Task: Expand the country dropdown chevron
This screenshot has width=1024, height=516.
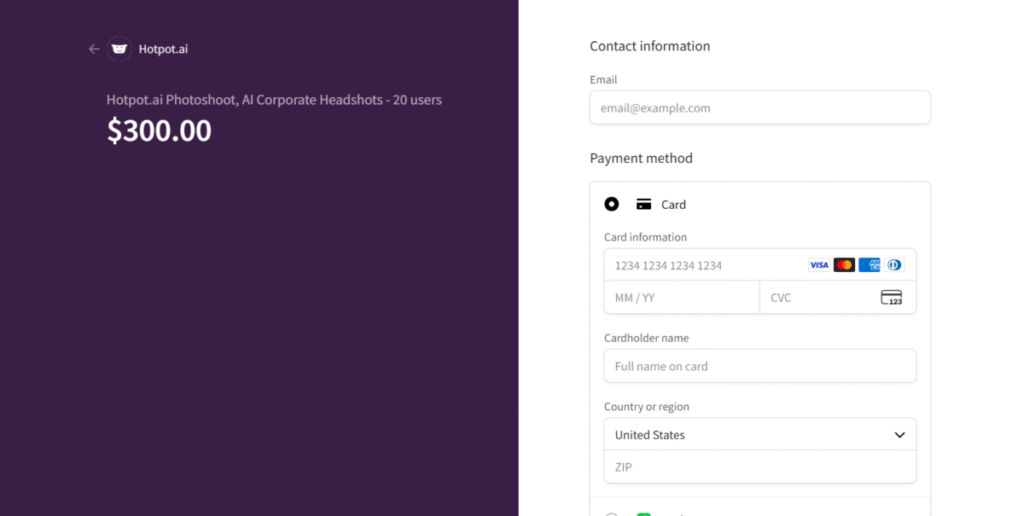Action: coord(899,435)
